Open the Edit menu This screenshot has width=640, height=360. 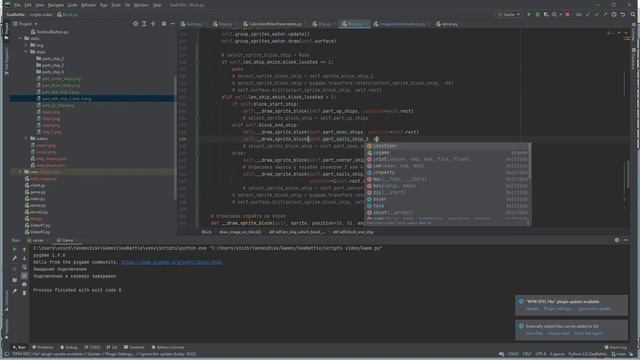(x=28, y=5)
